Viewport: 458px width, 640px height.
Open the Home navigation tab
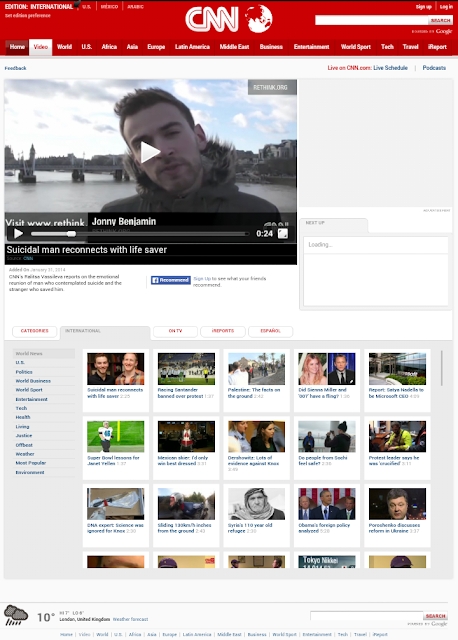(17, 47)
